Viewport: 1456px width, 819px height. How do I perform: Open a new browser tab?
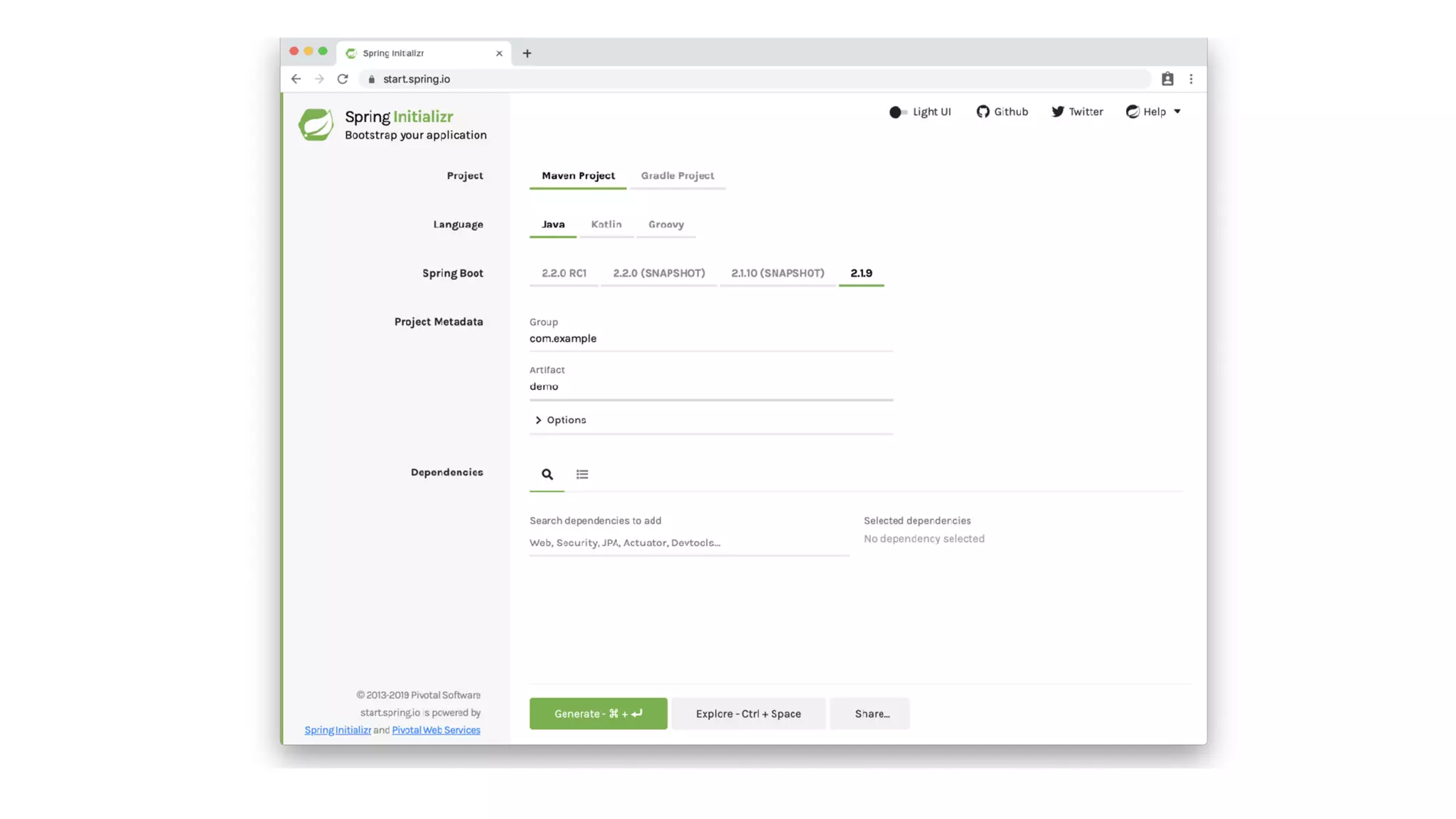coord(527,53)
